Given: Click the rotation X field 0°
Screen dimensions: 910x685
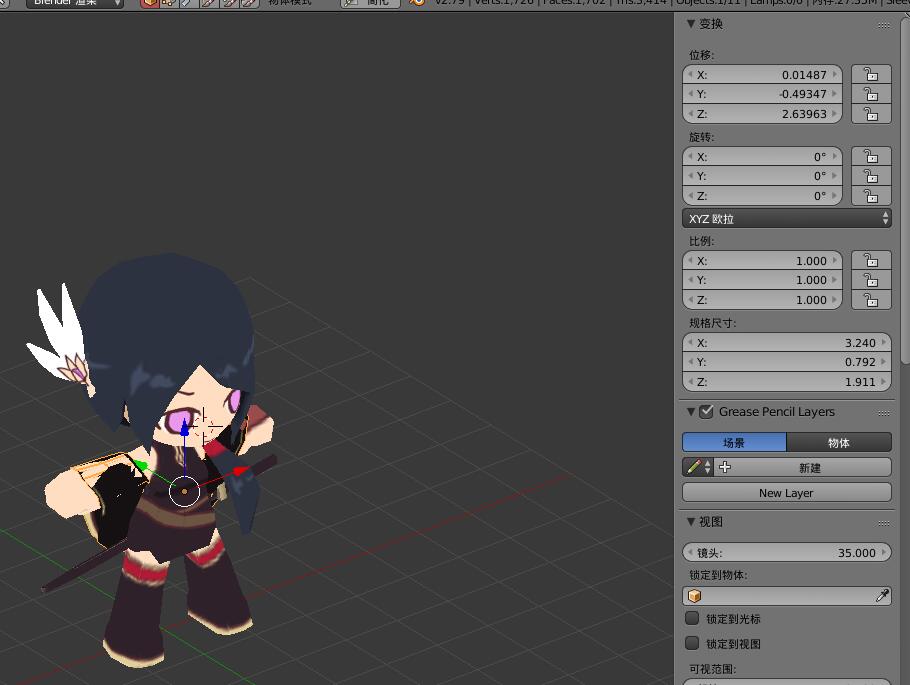Looking at the screenshot, I should coord(762,157).
